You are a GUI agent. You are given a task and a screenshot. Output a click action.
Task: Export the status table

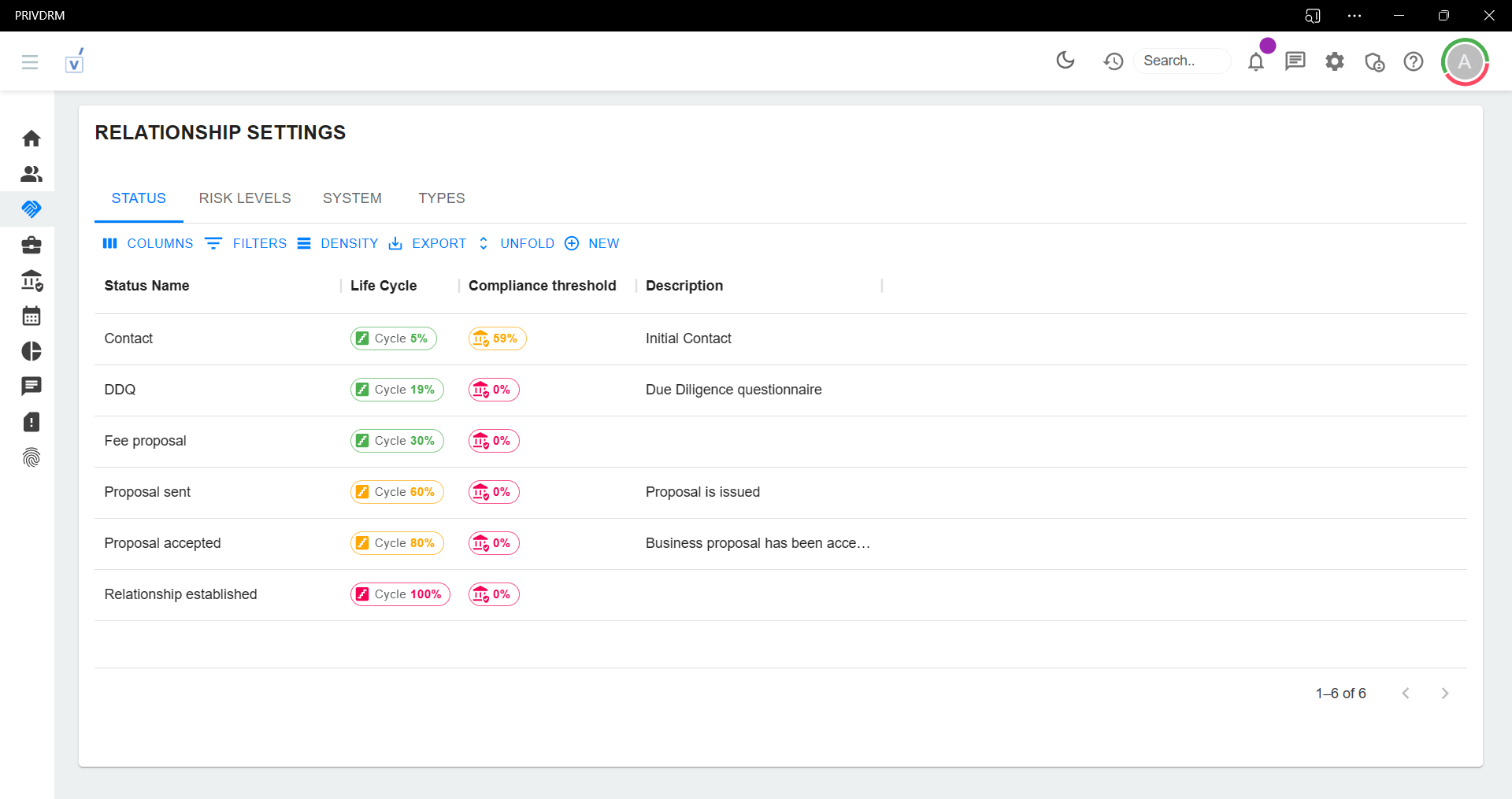tap(428, 244)
